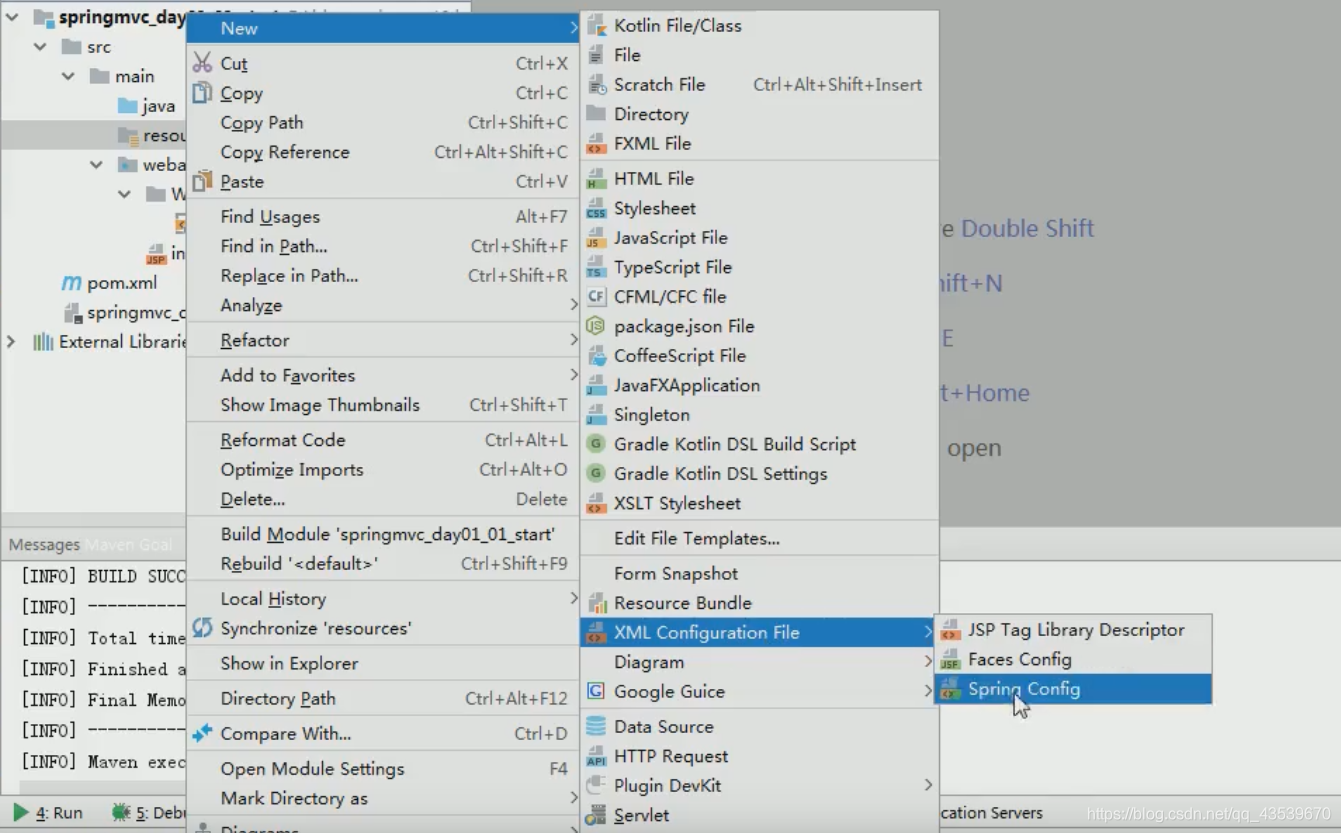Choose Copy Reference menu entry
1341x833 pixels.
[383, 152]
